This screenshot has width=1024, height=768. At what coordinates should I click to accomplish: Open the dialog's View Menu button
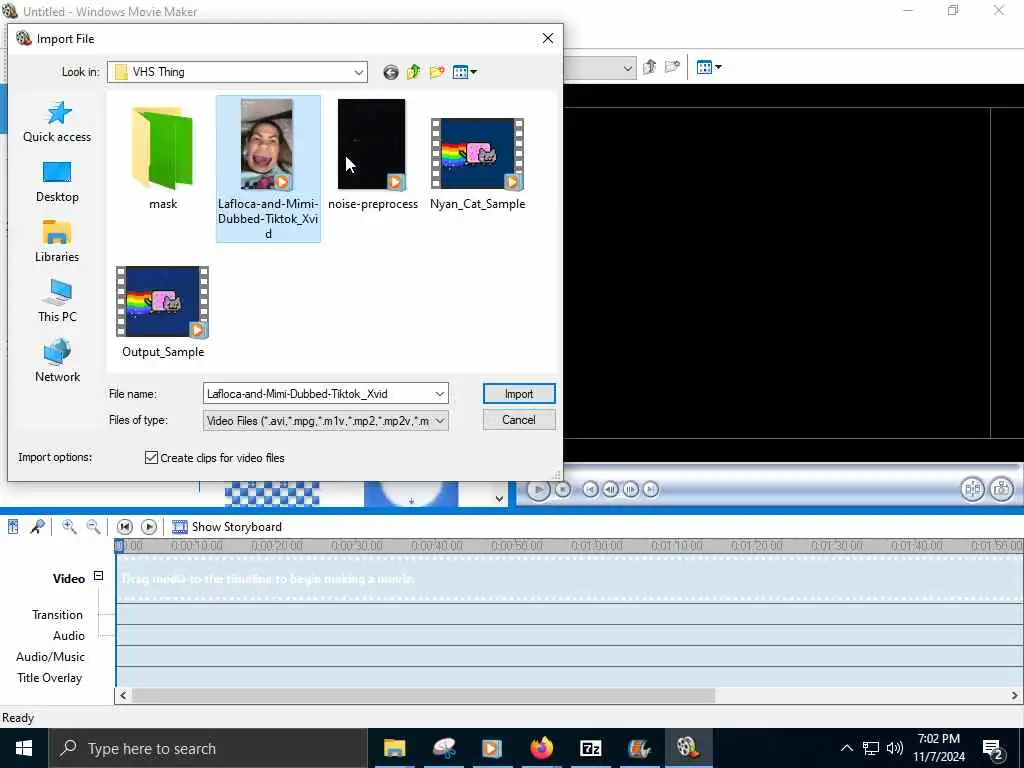click(464, 72)
